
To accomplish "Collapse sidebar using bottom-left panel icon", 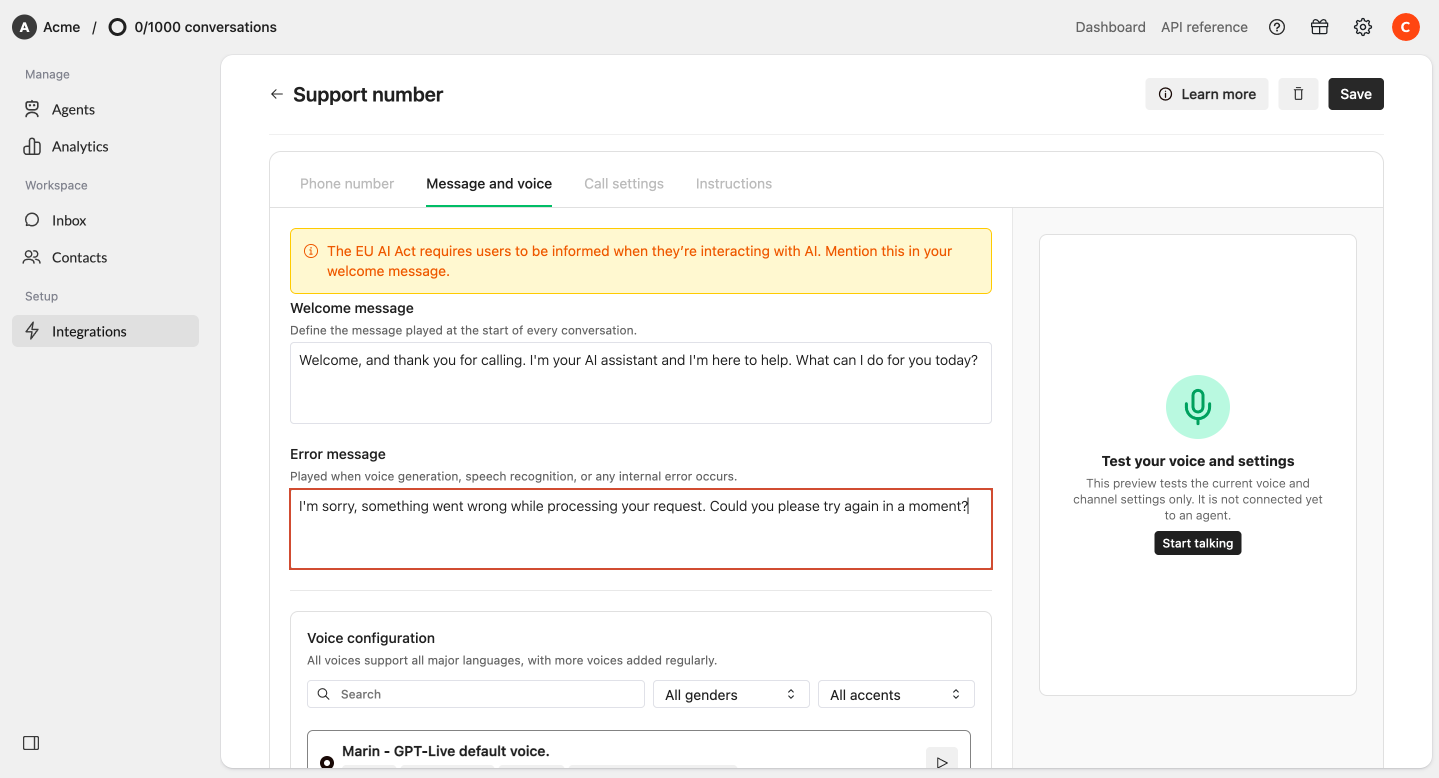I will [31, 743].
